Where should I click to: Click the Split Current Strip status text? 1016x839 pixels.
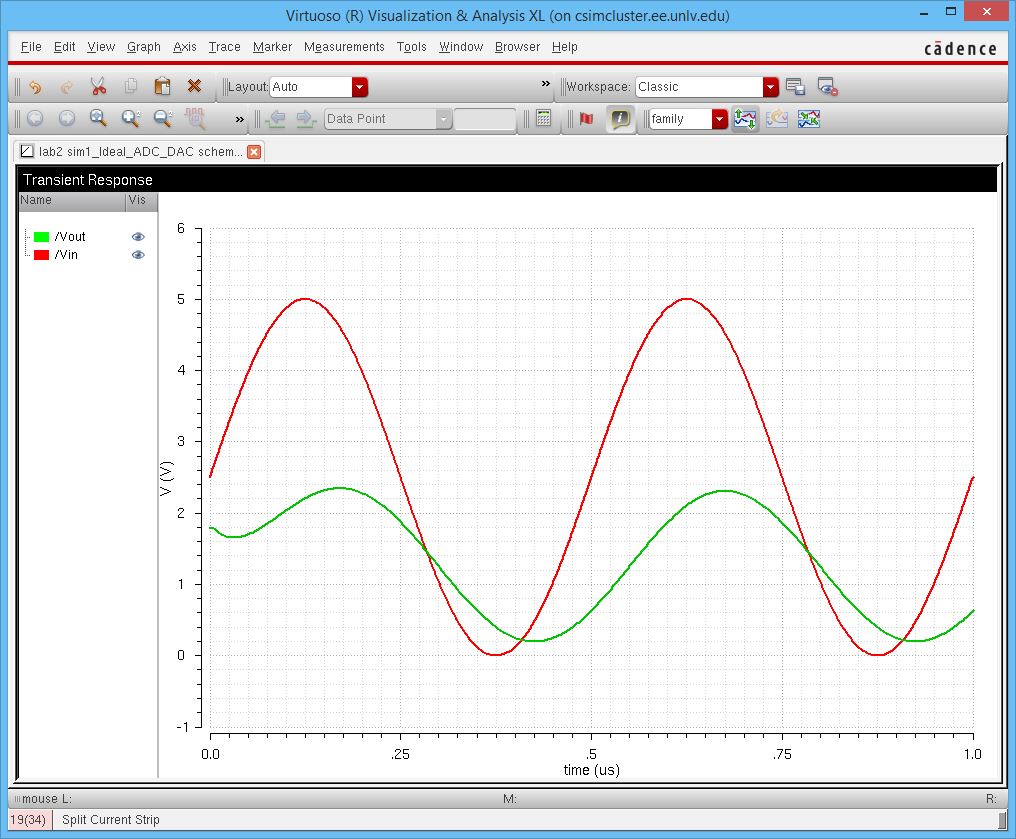click(110, 820)
